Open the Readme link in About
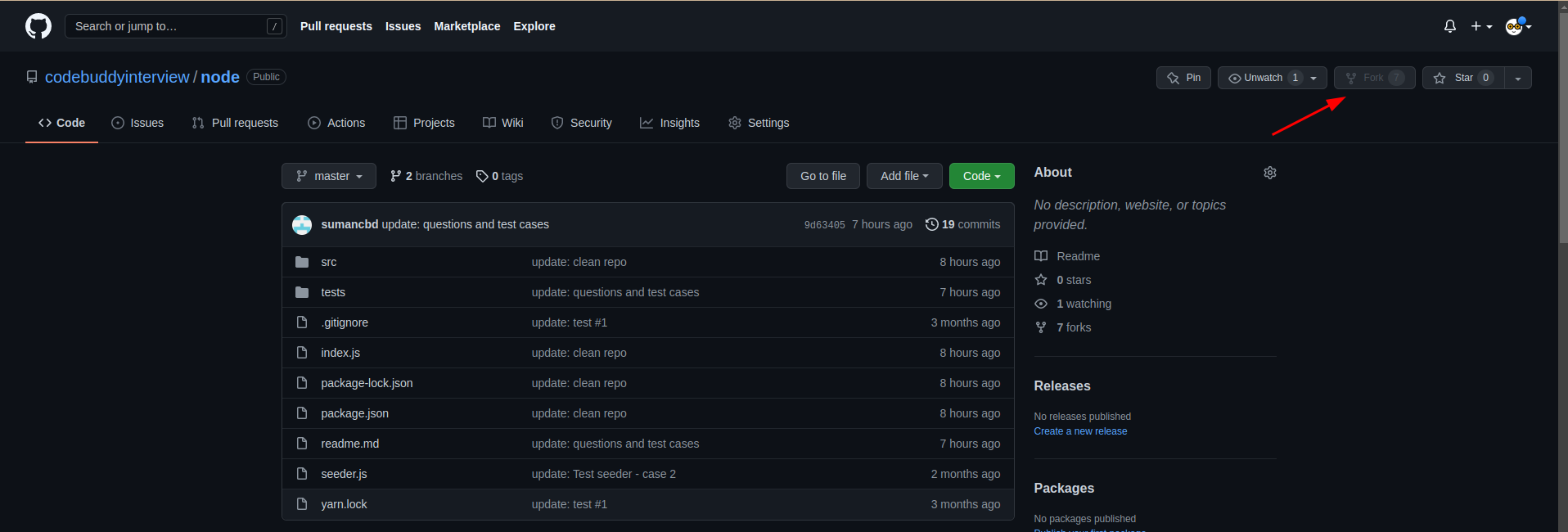1568x532 pixels. (1068, 256)
